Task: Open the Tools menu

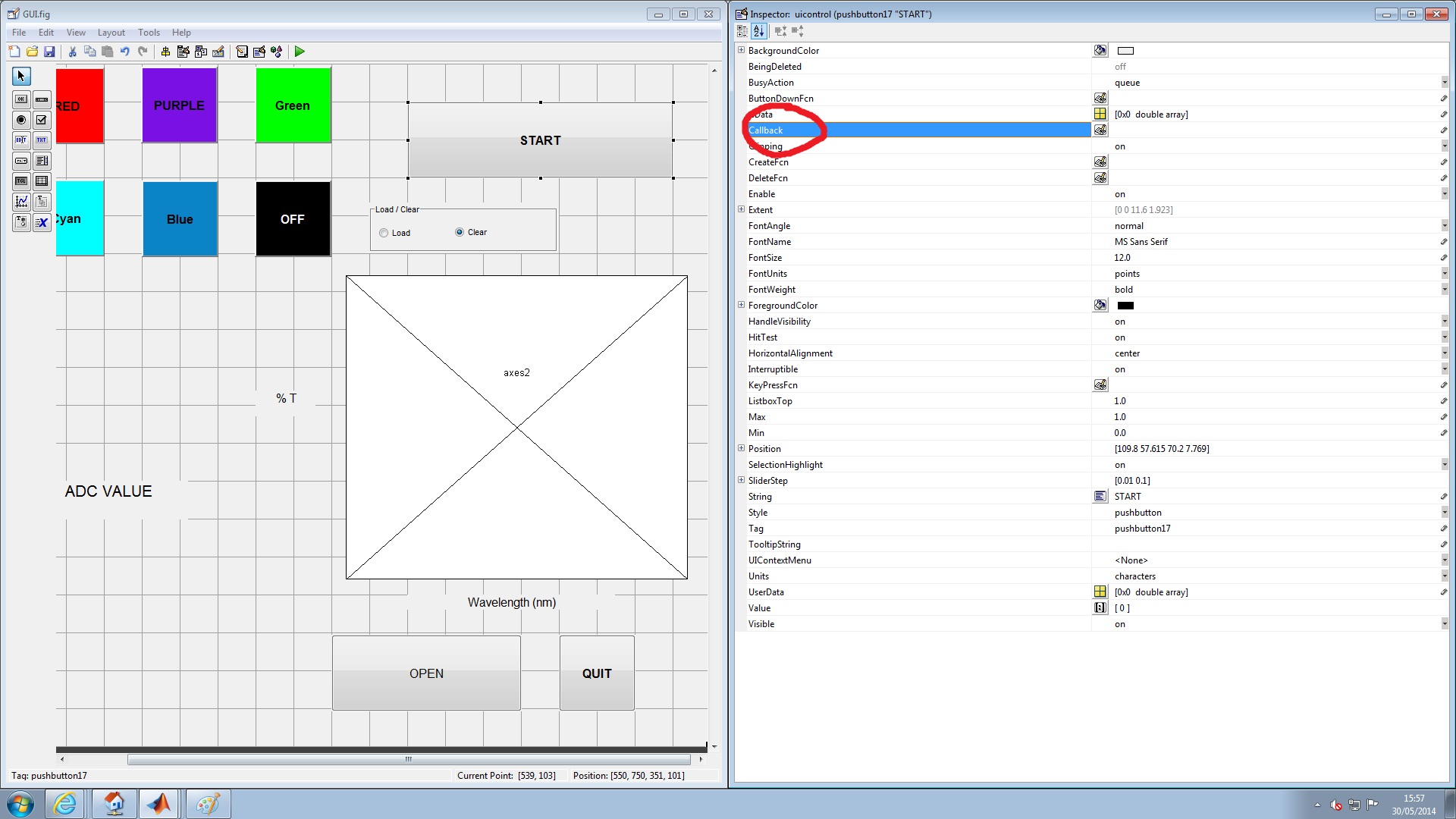Action: tap(149, 33)
